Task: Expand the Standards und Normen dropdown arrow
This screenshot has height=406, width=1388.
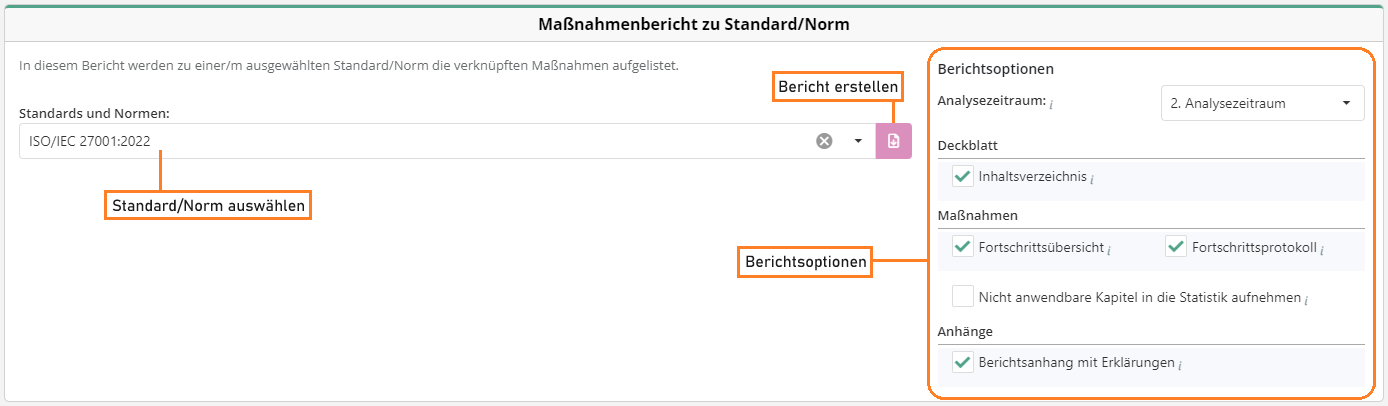Action: (858, 141)
